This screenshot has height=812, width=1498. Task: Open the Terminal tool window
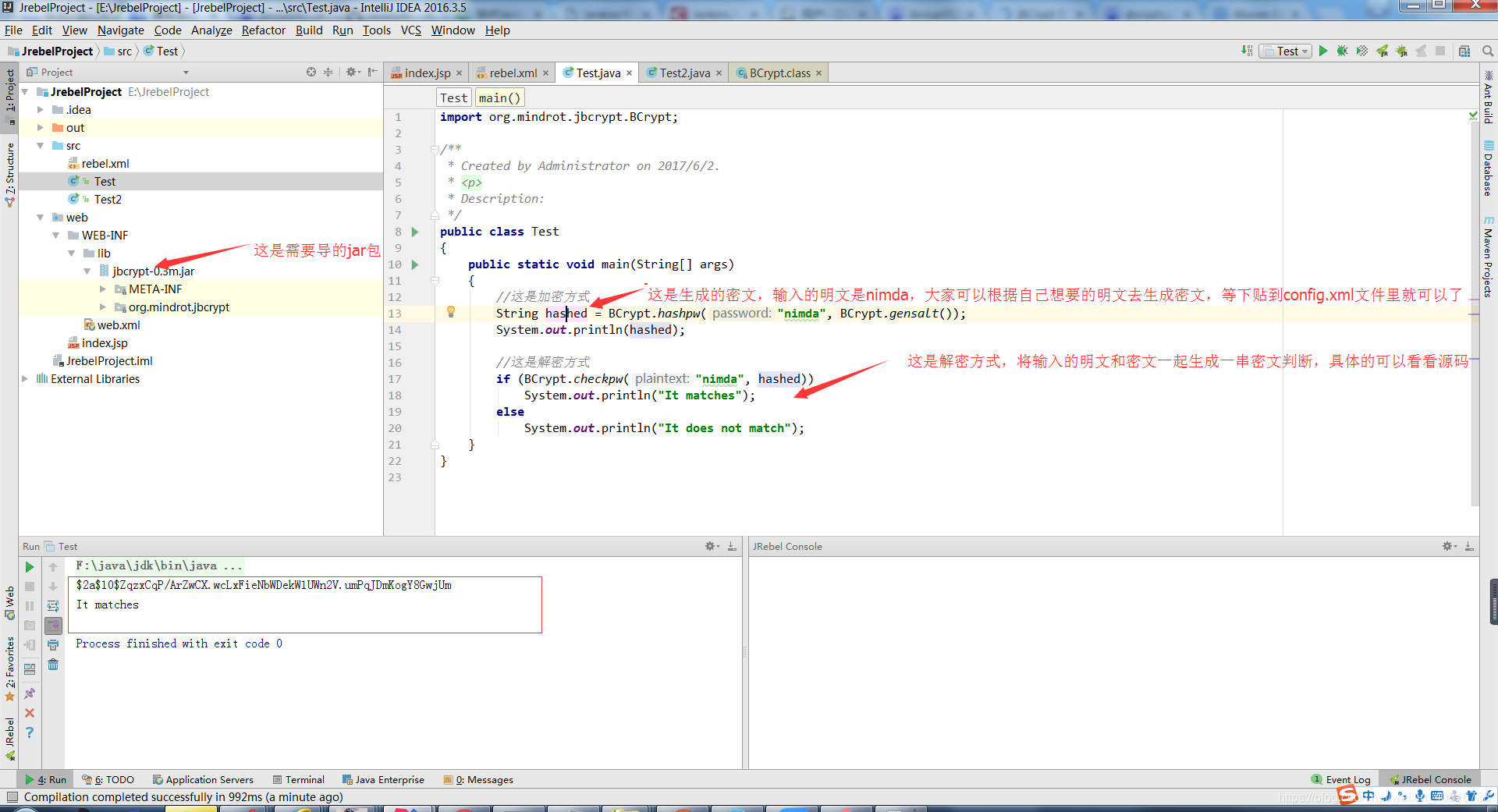pos(299,779)
